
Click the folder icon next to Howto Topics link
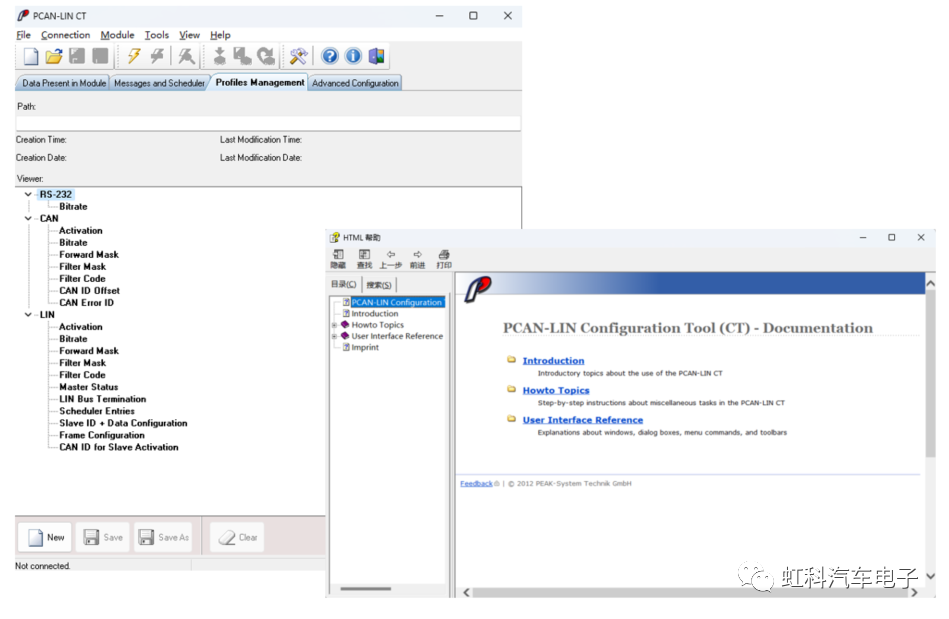pyautogui.click(x=511, y=389)
